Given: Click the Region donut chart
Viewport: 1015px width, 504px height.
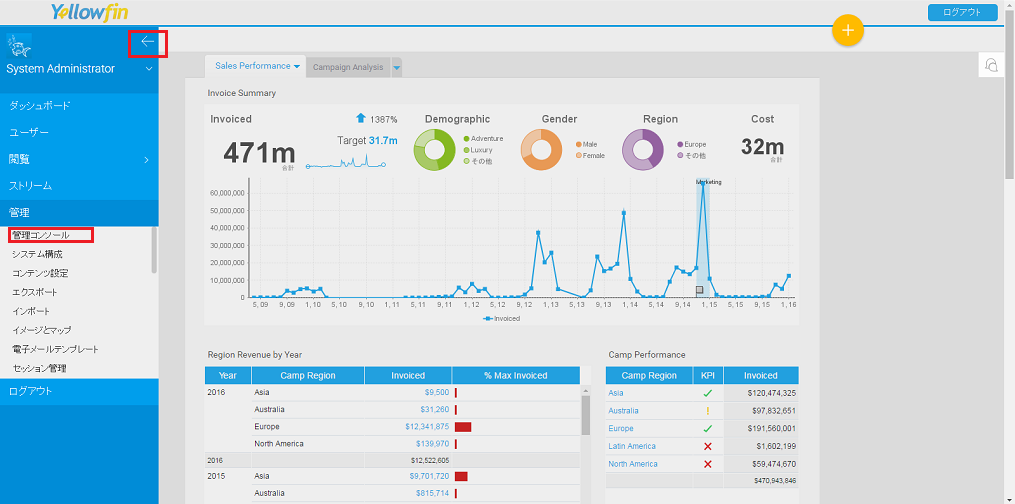Looking at the screenshot, I should click(643, 150).
